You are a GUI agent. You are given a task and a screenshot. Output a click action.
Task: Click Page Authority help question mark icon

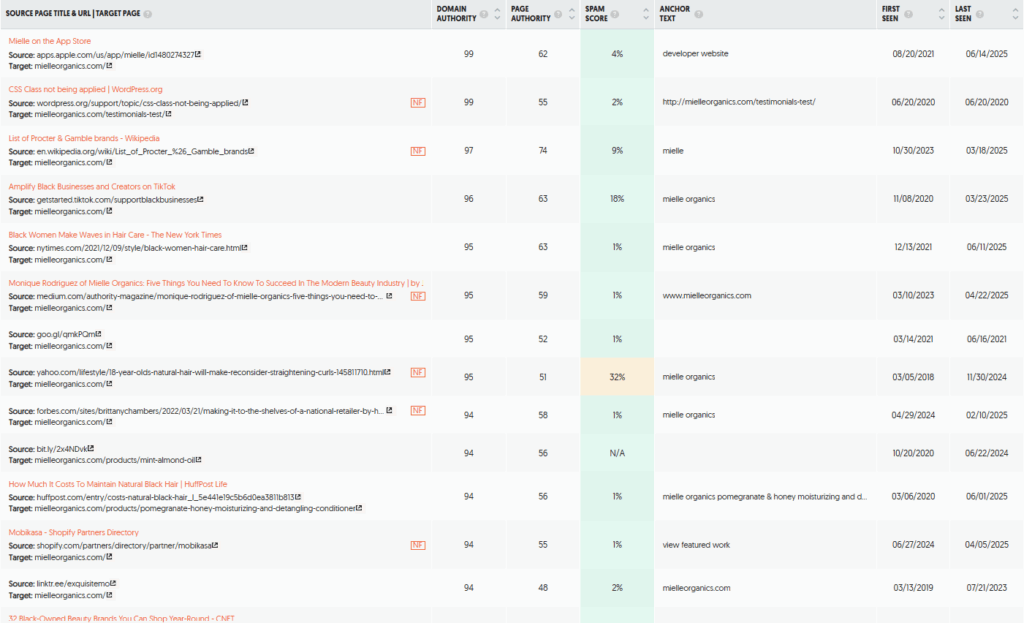558,14
